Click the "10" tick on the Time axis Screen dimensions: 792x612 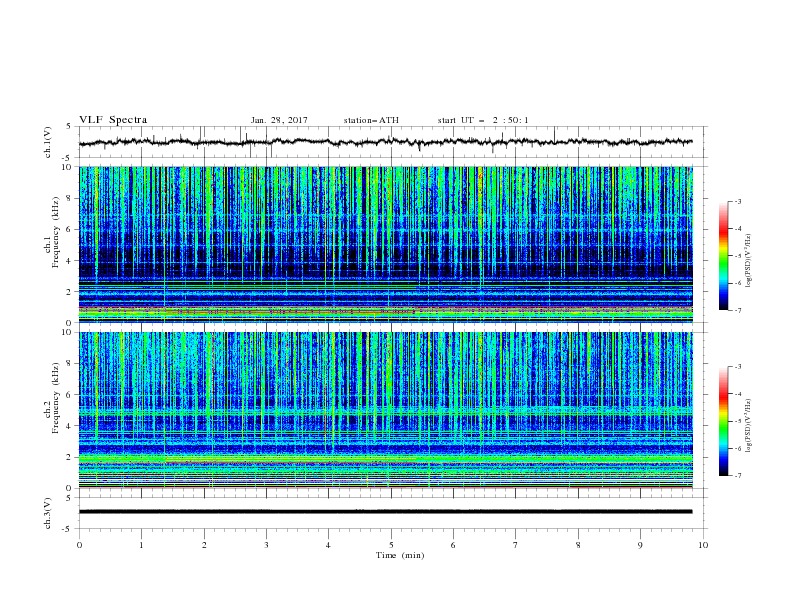pyautogui.click(x=703, y=545)
